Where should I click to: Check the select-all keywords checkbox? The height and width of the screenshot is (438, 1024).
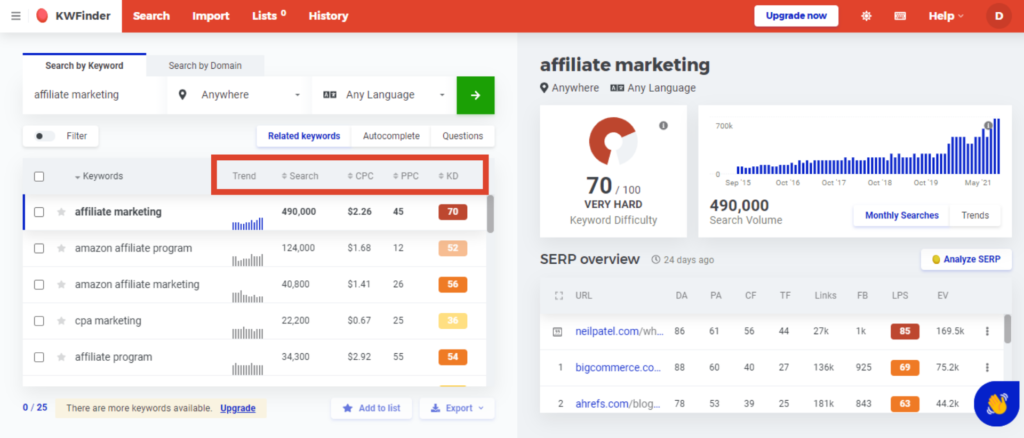[x=39, y=176]
